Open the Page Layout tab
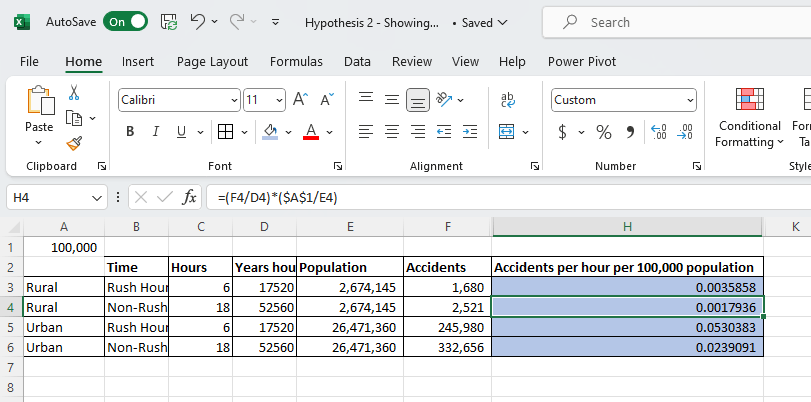The height and width of the screenshot is (402, 811). pos(212,61)
